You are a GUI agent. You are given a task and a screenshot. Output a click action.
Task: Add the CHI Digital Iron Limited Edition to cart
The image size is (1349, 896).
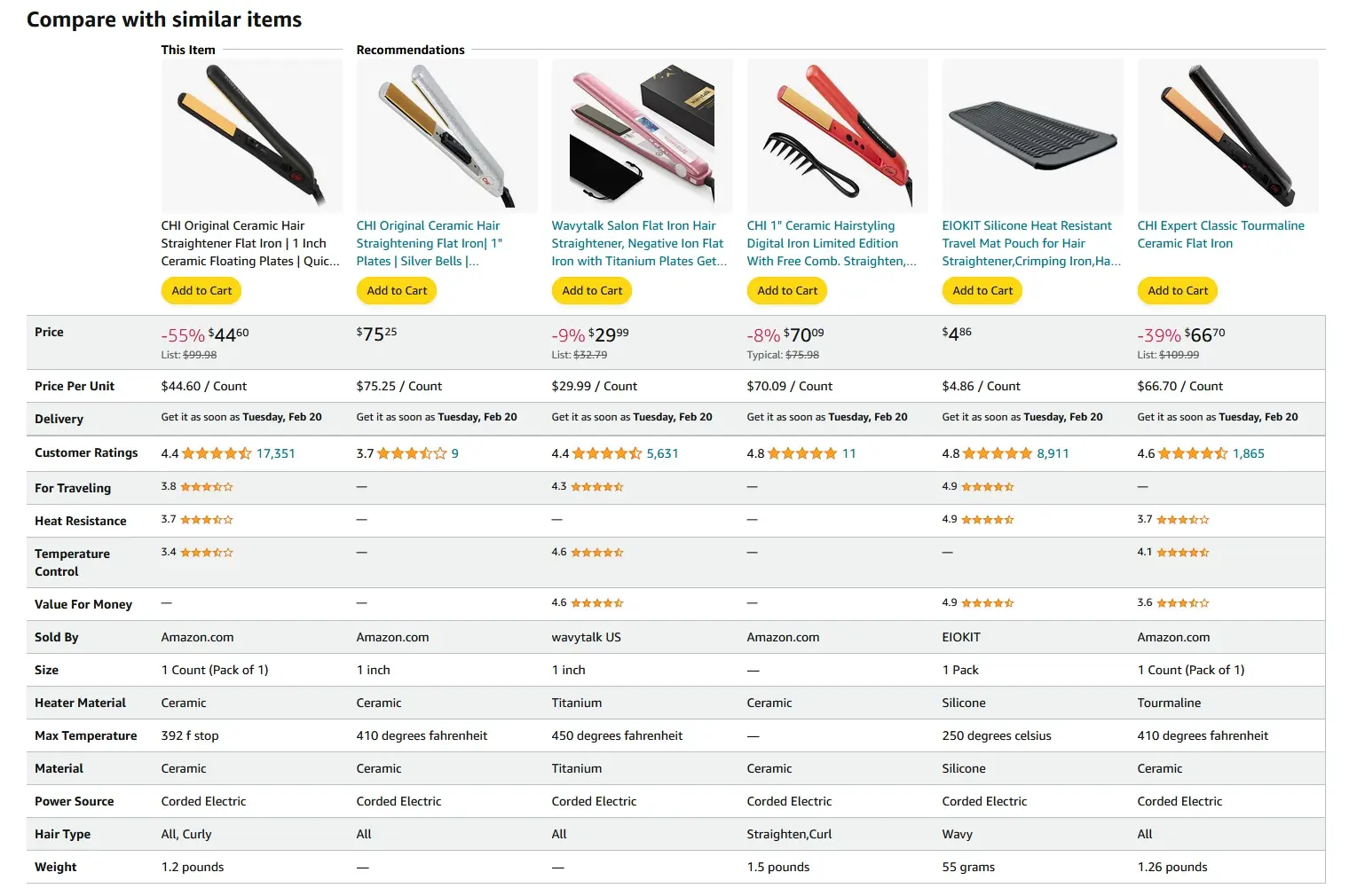tap(787, 290)
